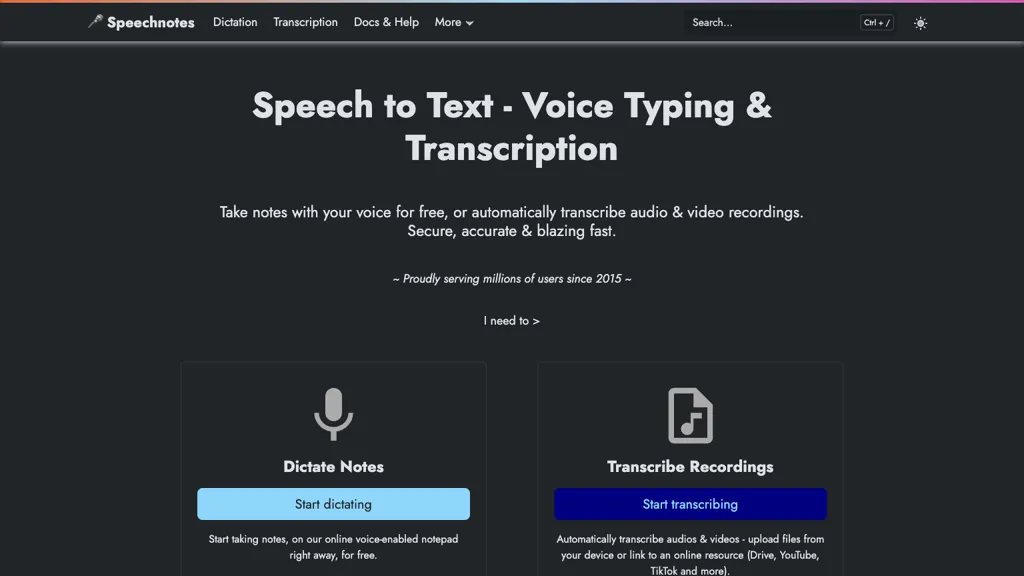Expand the More dropdown menu
This screenshot has width=1024, height=576.
[x=454, y=22]
